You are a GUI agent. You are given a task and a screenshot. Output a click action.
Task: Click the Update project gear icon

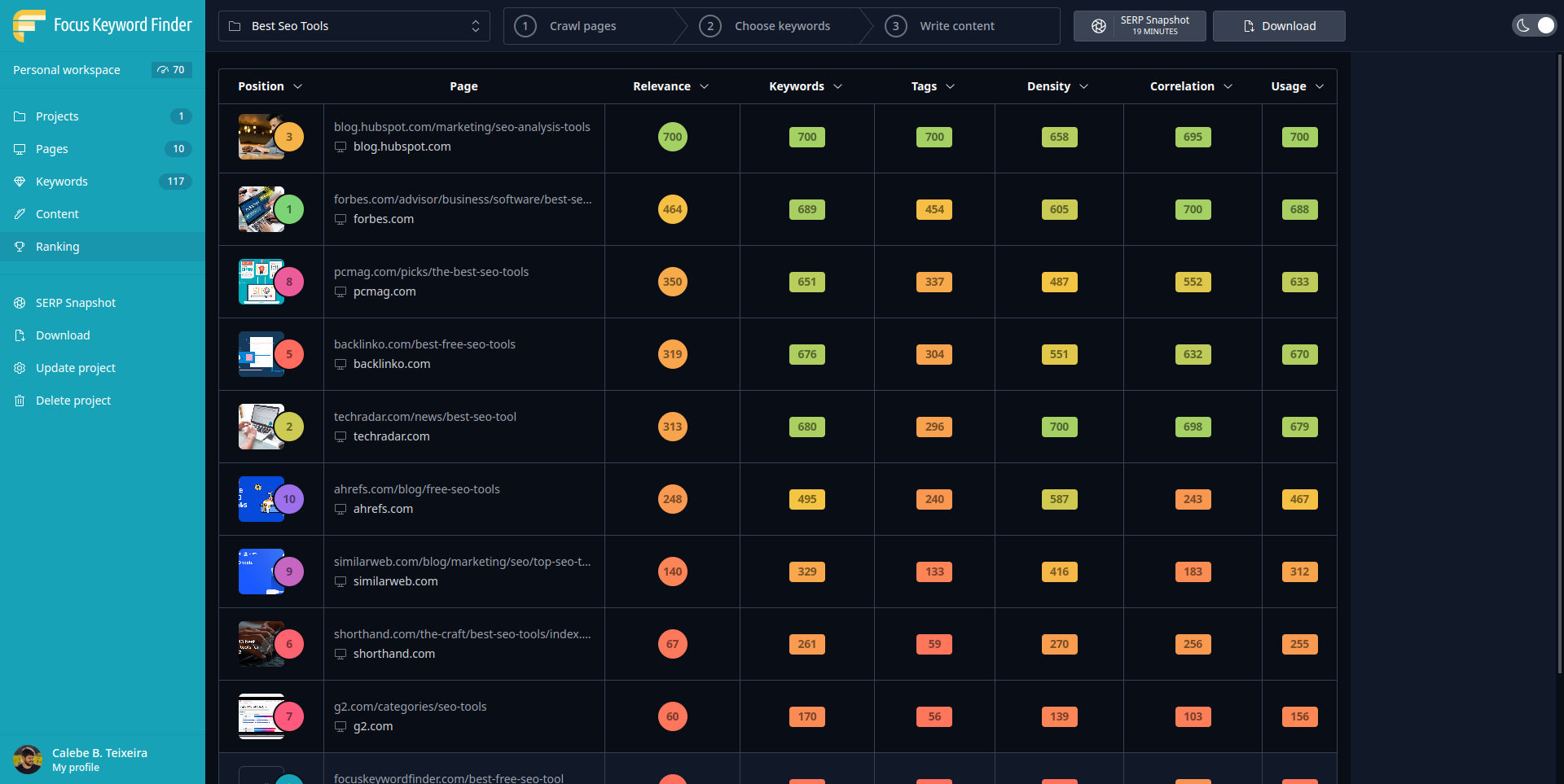coord(20,368)
